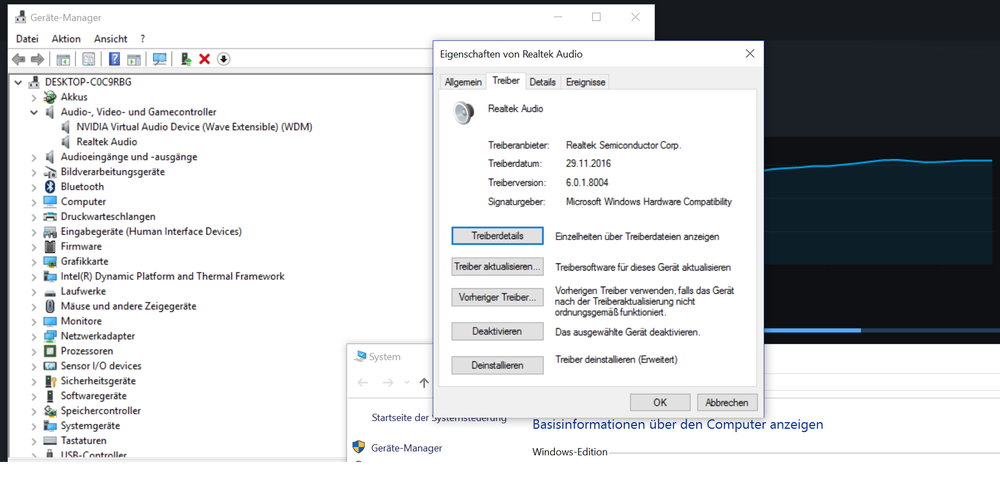
Task: Open Help via blue question mark icon
Action: point(115,59)
